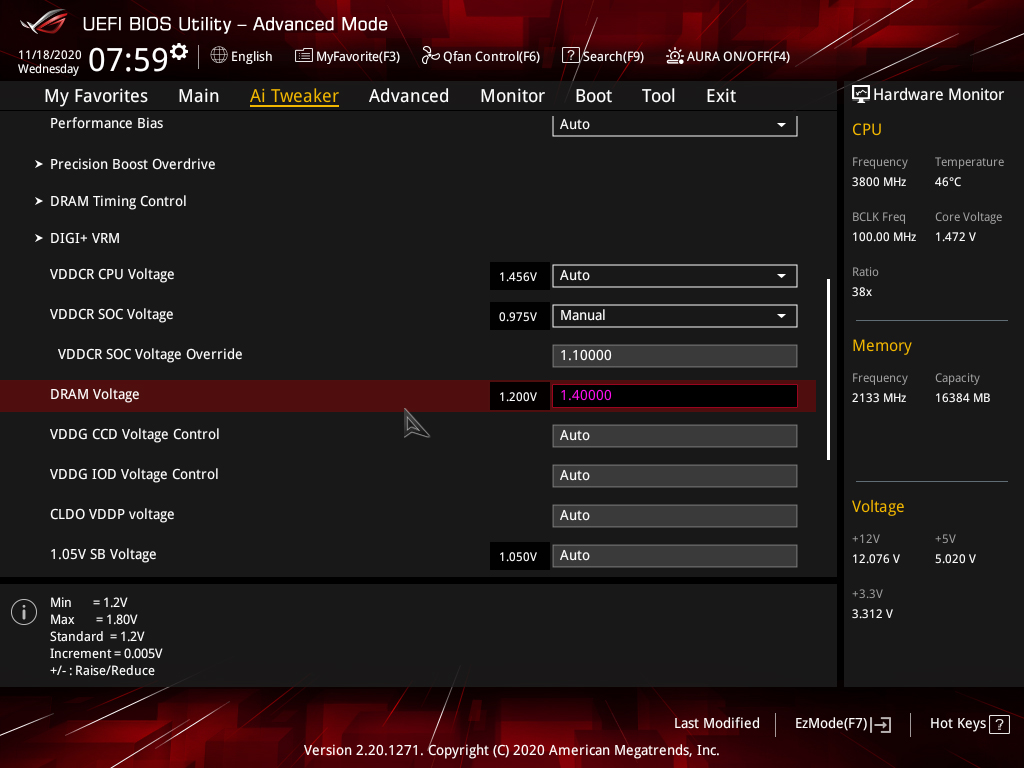Click the MyFavorite list icon
This screenshot has width=1024, height=768.
(x=304, y=56)
